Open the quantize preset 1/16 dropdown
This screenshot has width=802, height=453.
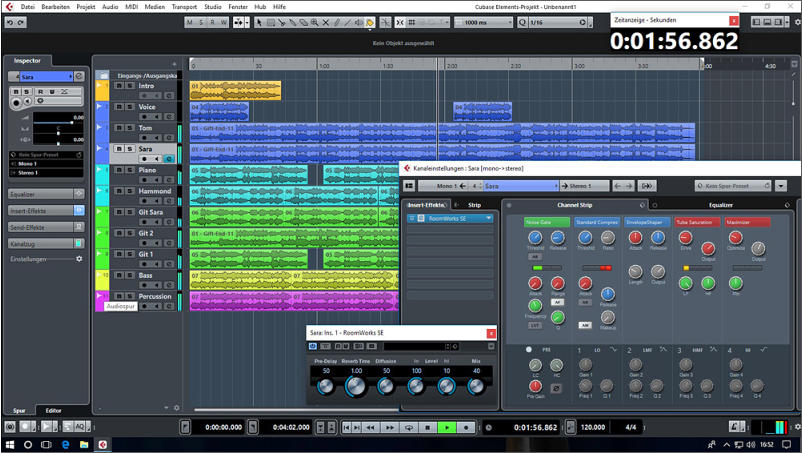tap(552, 22)
